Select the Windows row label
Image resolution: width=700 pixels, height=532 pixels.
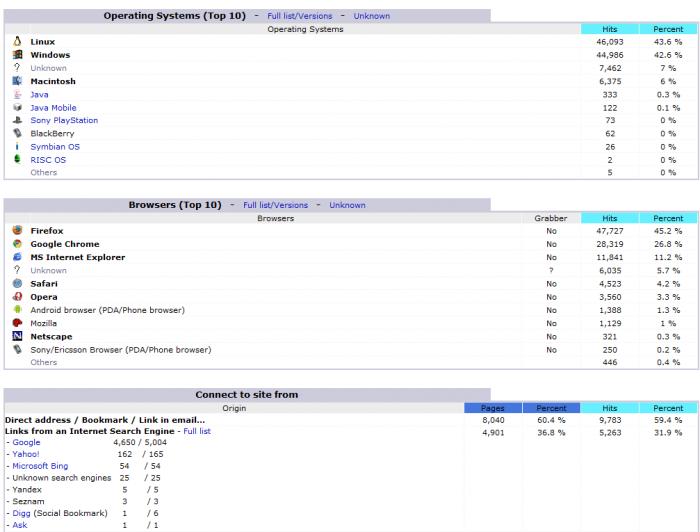tap(50, 55)
